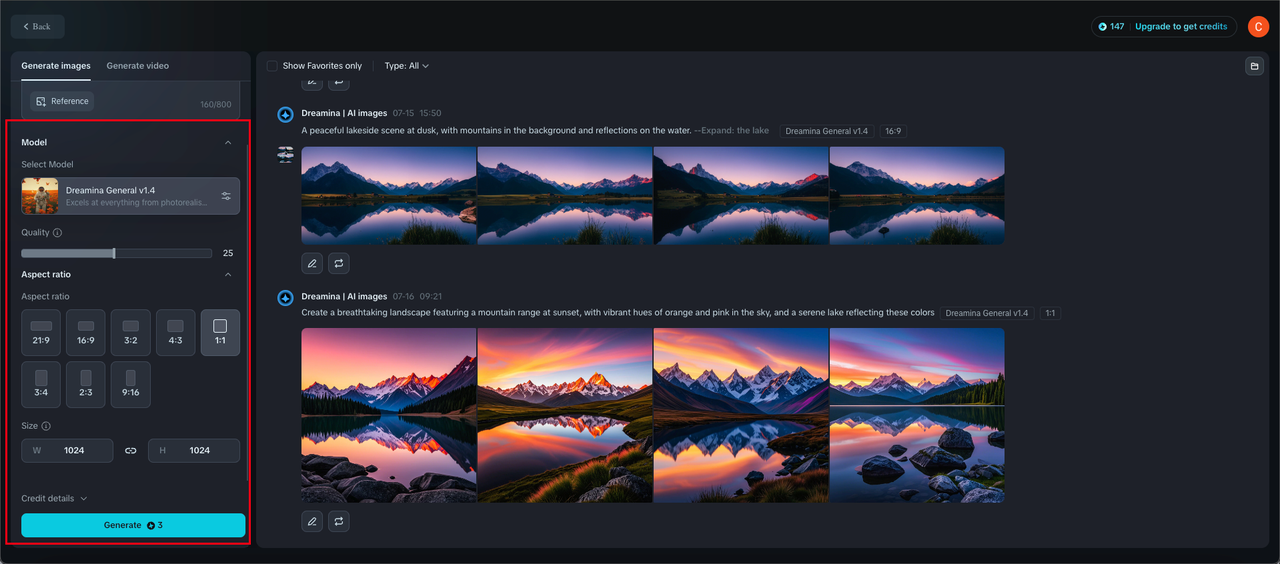
Task: Click the 'Create a breathtaking landscape' prompt text
Action: [x=618, y=313]
